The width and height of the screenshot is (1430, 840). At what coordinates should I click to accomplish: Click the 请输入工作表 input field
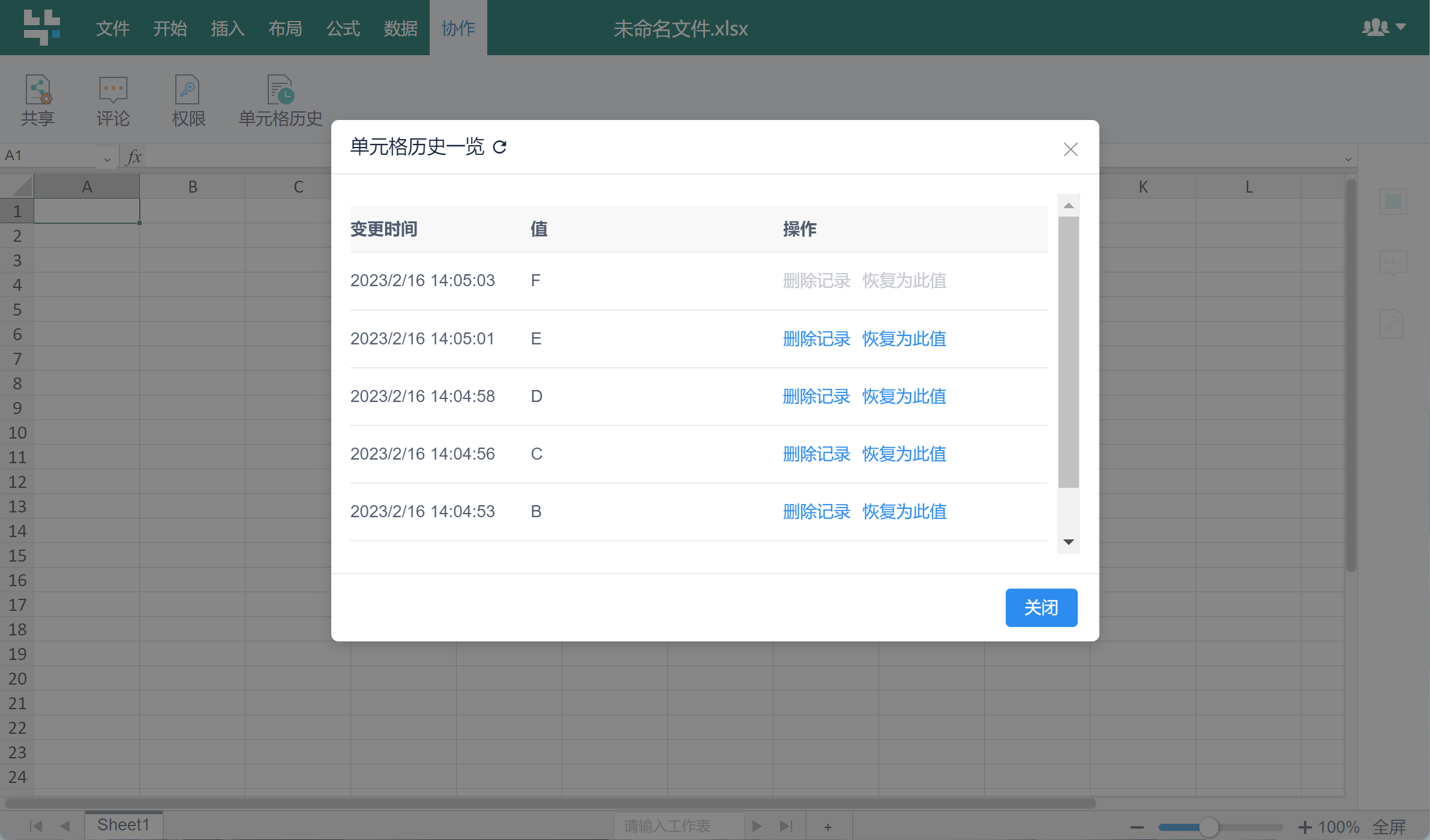click(x=679, y=826)
